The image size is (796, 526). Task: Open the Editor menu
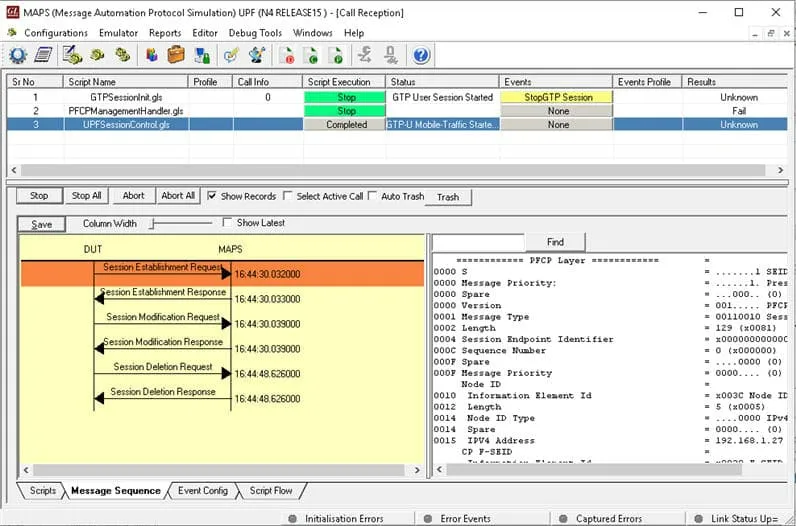pos(205,32)
